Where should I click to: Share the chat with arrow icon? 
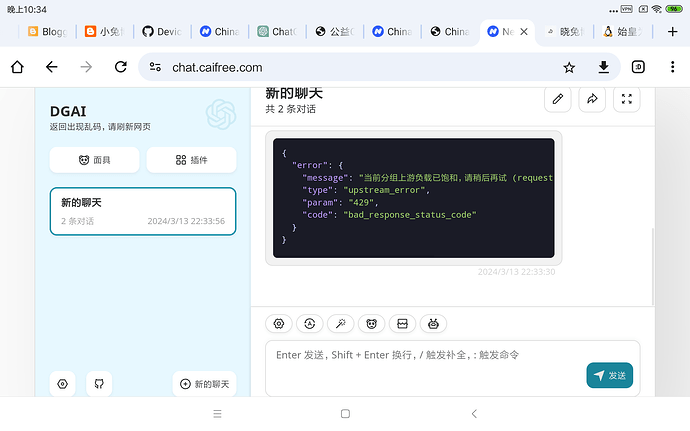(x=592, y=99)
